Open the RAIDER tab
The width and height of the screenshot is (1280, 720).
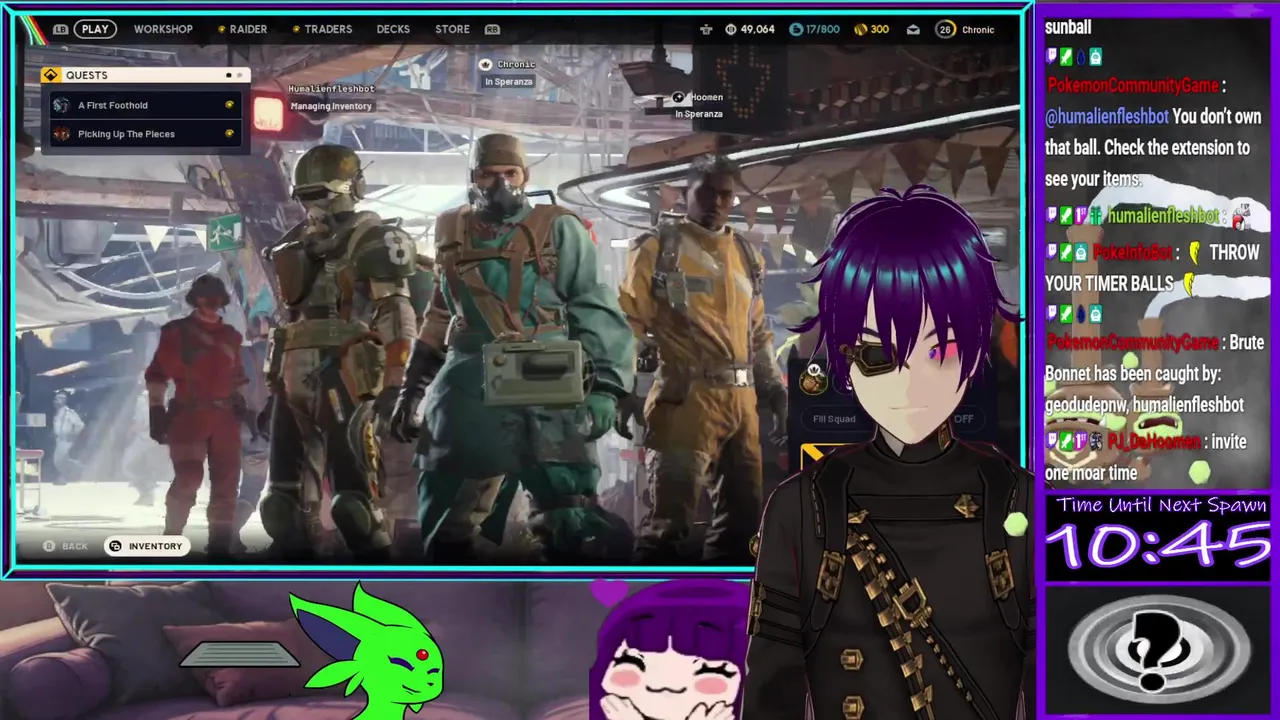tap(248, 29)
